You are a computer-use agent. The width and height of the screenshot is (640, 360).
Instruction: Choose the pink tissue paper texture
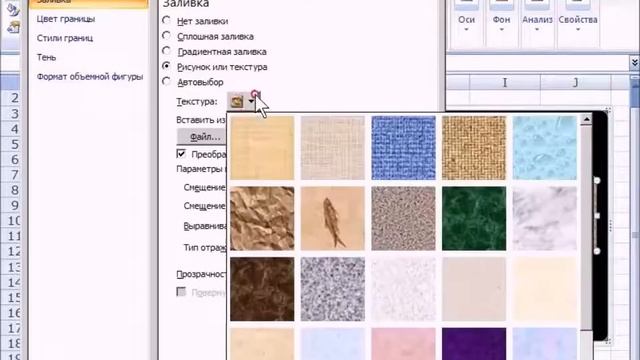tap(403, 344)
